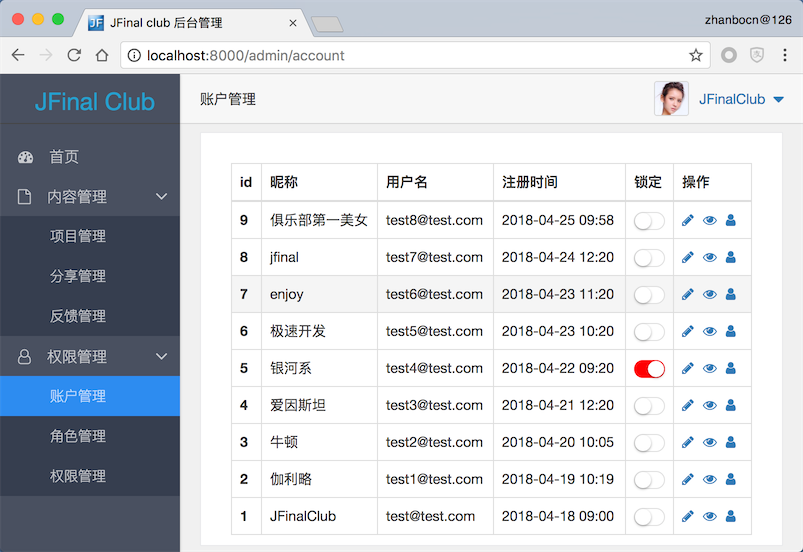Screen dimensions: 803x552
Task: Edit the 牛顿 account with pencil icon
Action: (688, 442)
